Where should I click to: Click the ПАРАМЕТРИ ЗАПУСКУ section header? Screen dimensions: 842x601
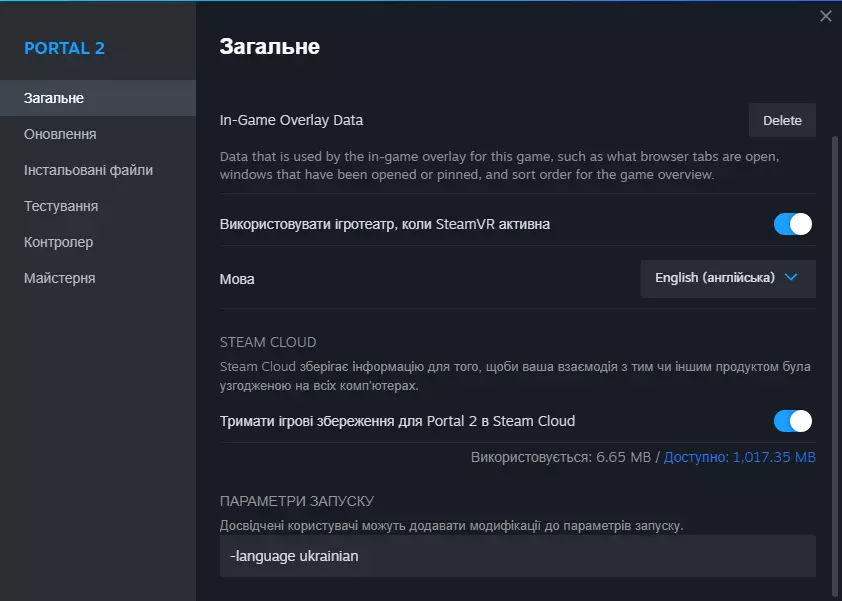[x=297, y=501]
